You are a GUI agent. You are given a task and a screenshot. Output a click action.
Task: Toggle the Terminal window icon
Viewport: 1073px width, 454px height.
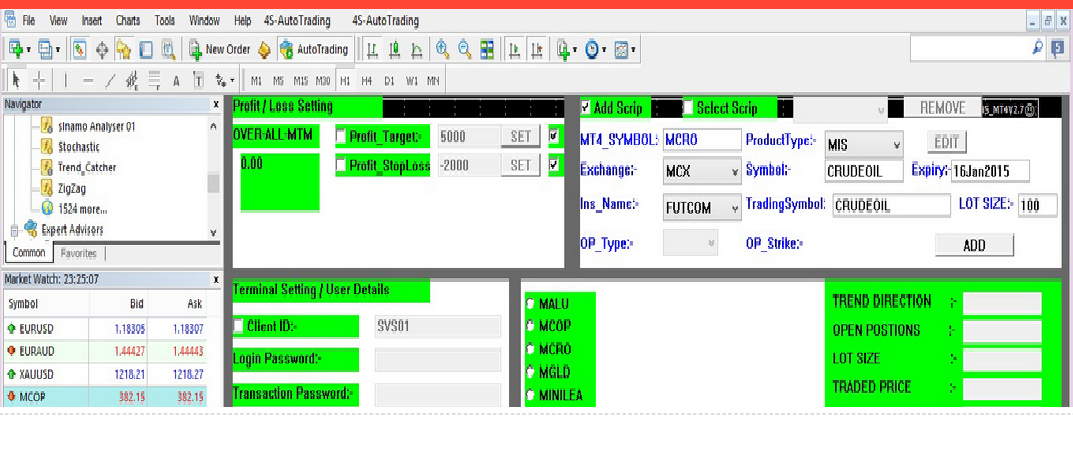(146, 49)
